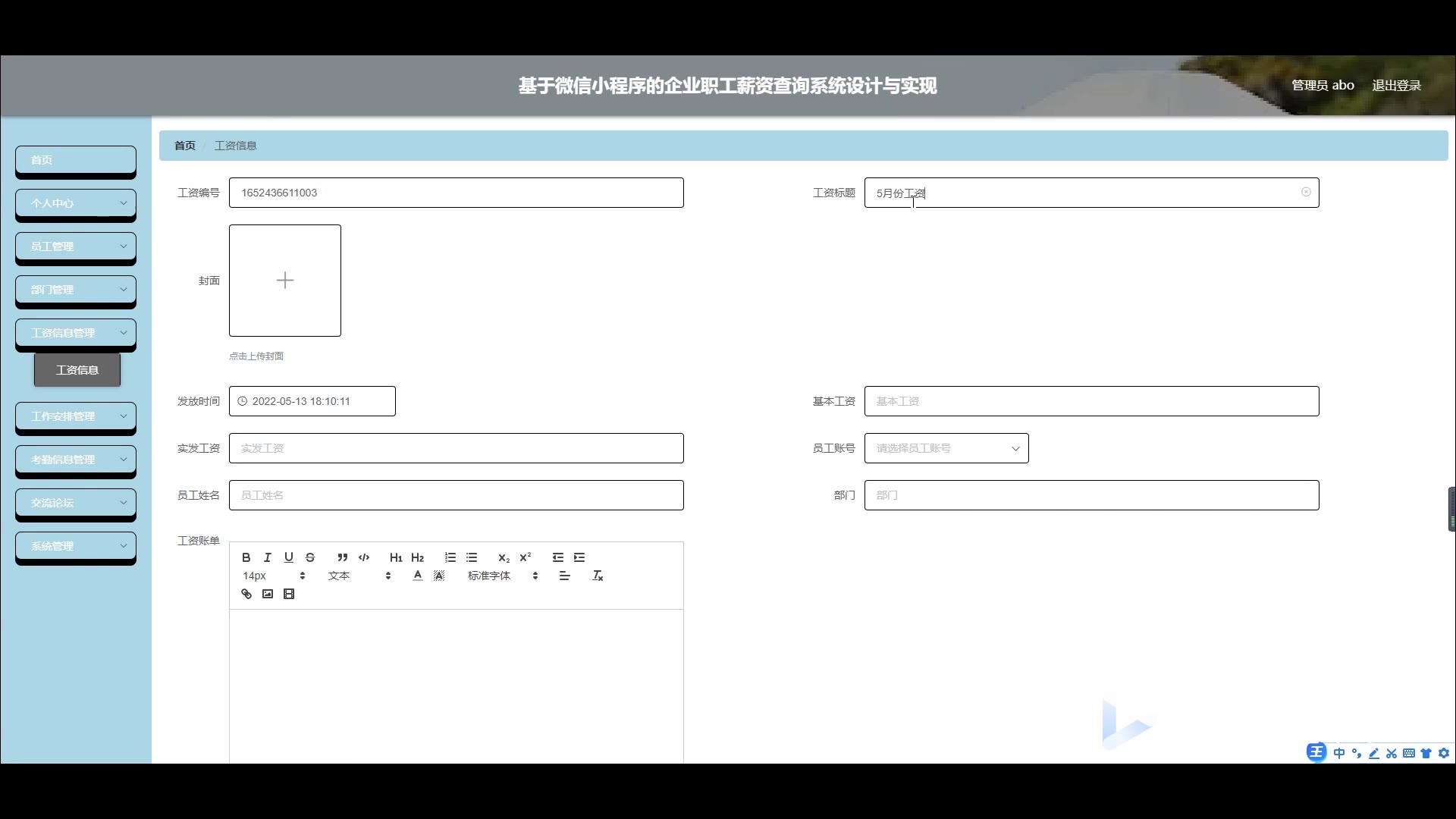Expand the 部门管理 sidebar menu
Screen dimensions: 1456x819
pyautogui.click(x=76, y=290)
